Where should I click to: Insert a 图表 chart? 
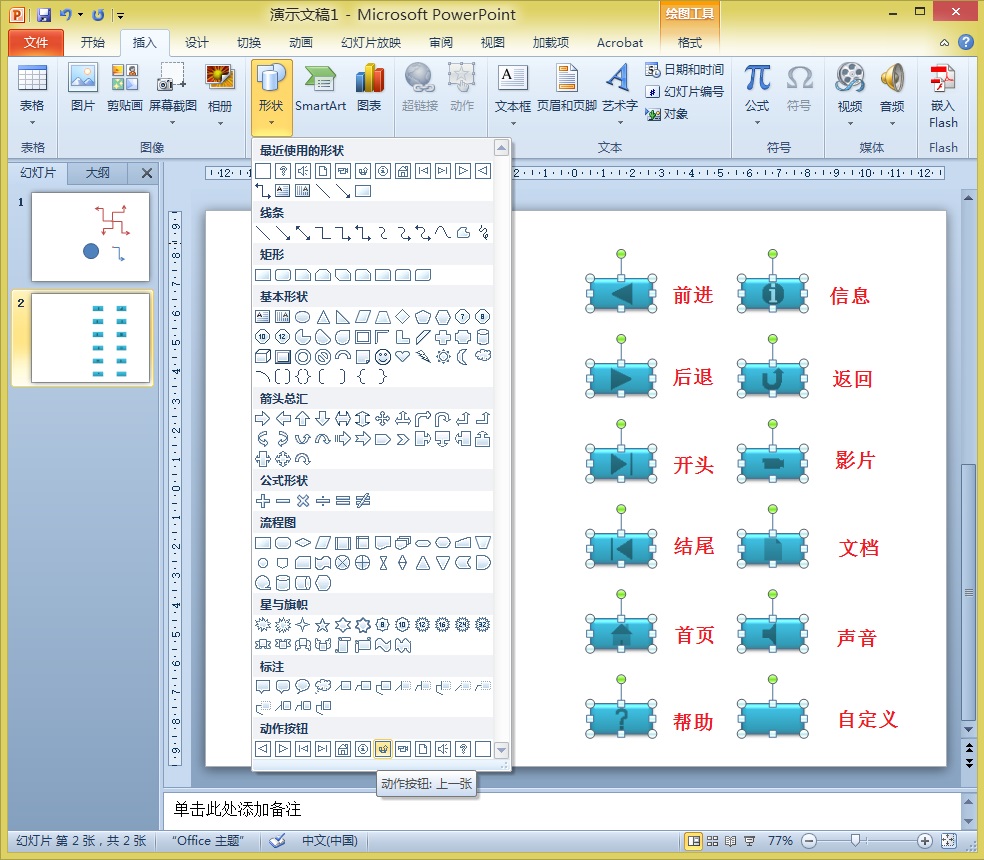tap(369, 89)
